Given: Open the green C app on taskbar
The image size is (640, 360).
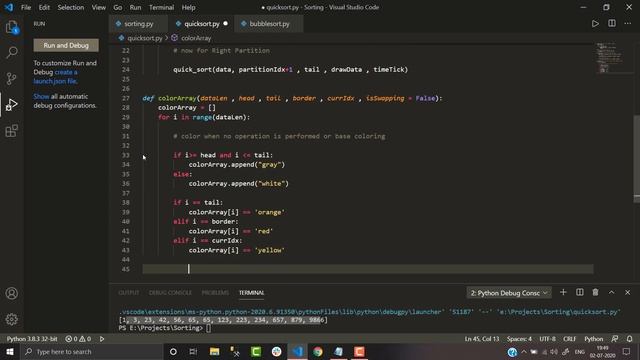Looking at the screenshot, I should [256, 351].
